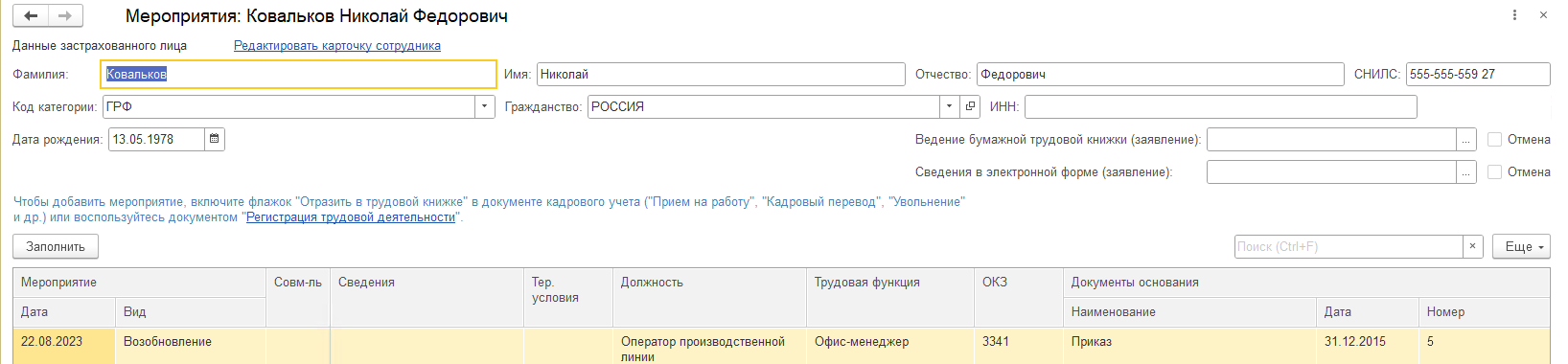Open the three-dot window menu
The image size is (1568, 364).
click(1514, 15)
